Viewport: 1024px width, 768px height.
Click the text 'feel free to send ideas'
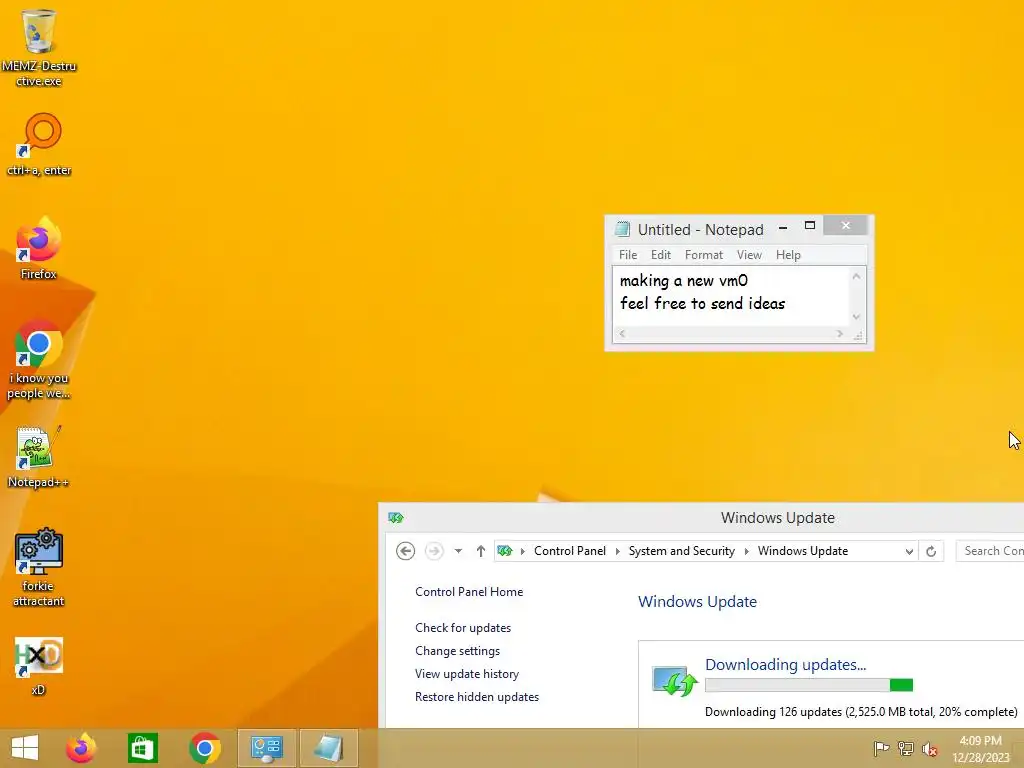[702, 304]
